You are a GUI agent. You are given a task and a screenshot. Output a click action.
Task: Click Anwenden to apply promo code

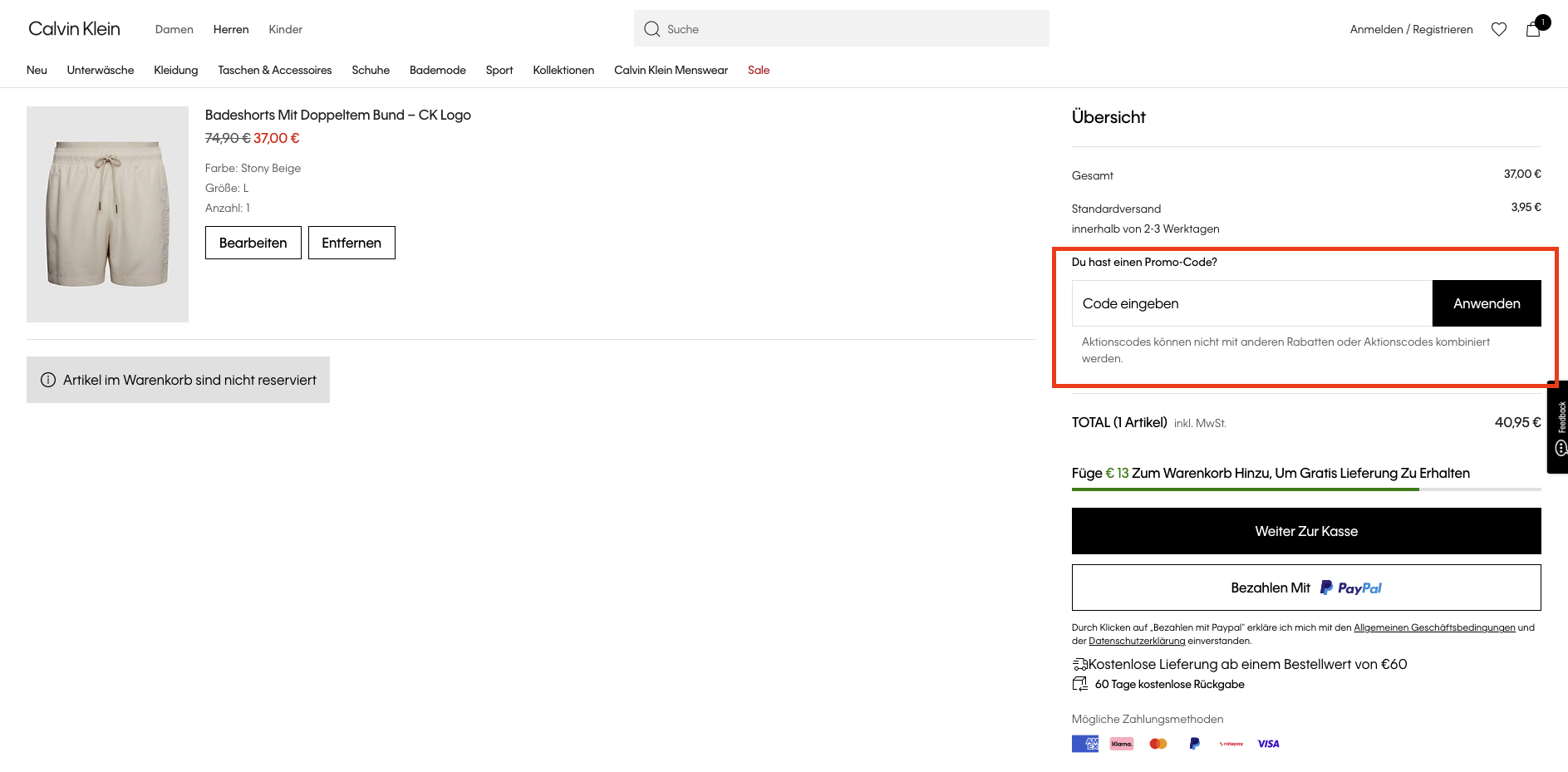(x=1487, y=303)
